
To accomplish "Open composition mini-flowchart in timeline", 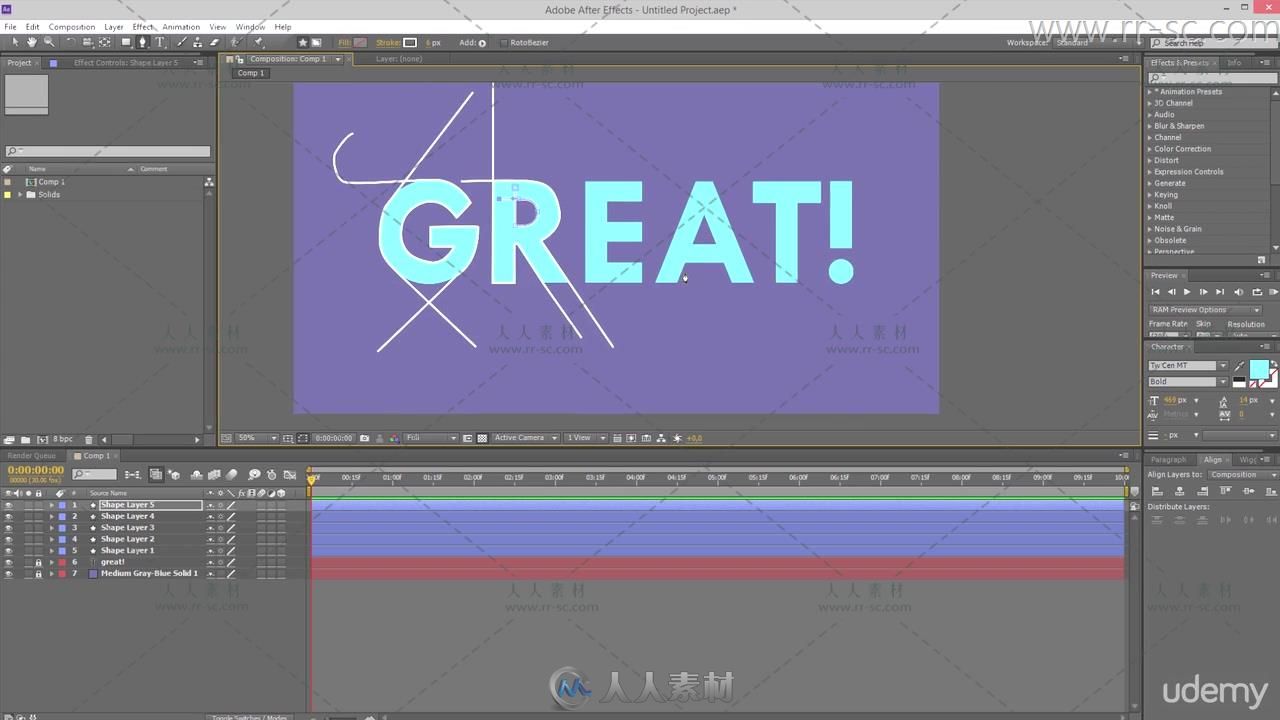I will click(132, 474).
